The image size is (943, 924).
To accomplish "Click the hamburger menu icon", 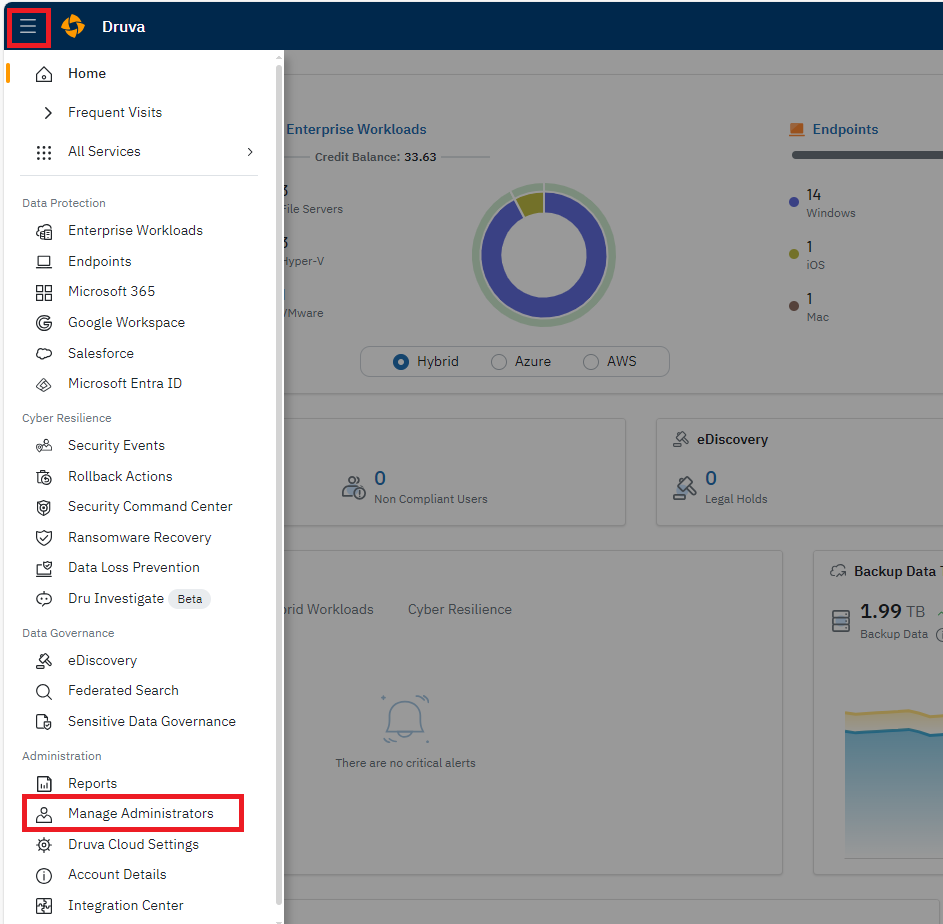I will (28, 26).
